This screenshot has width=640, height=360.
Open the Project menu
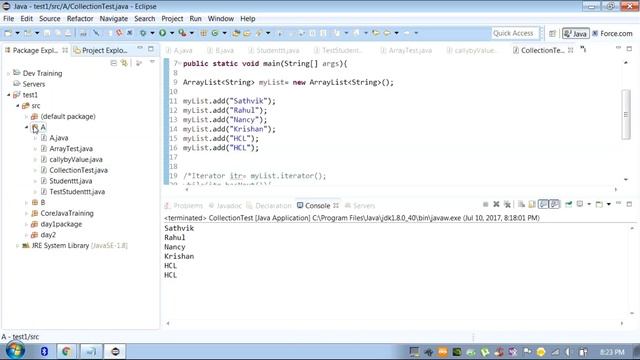[x=172, y=19]
